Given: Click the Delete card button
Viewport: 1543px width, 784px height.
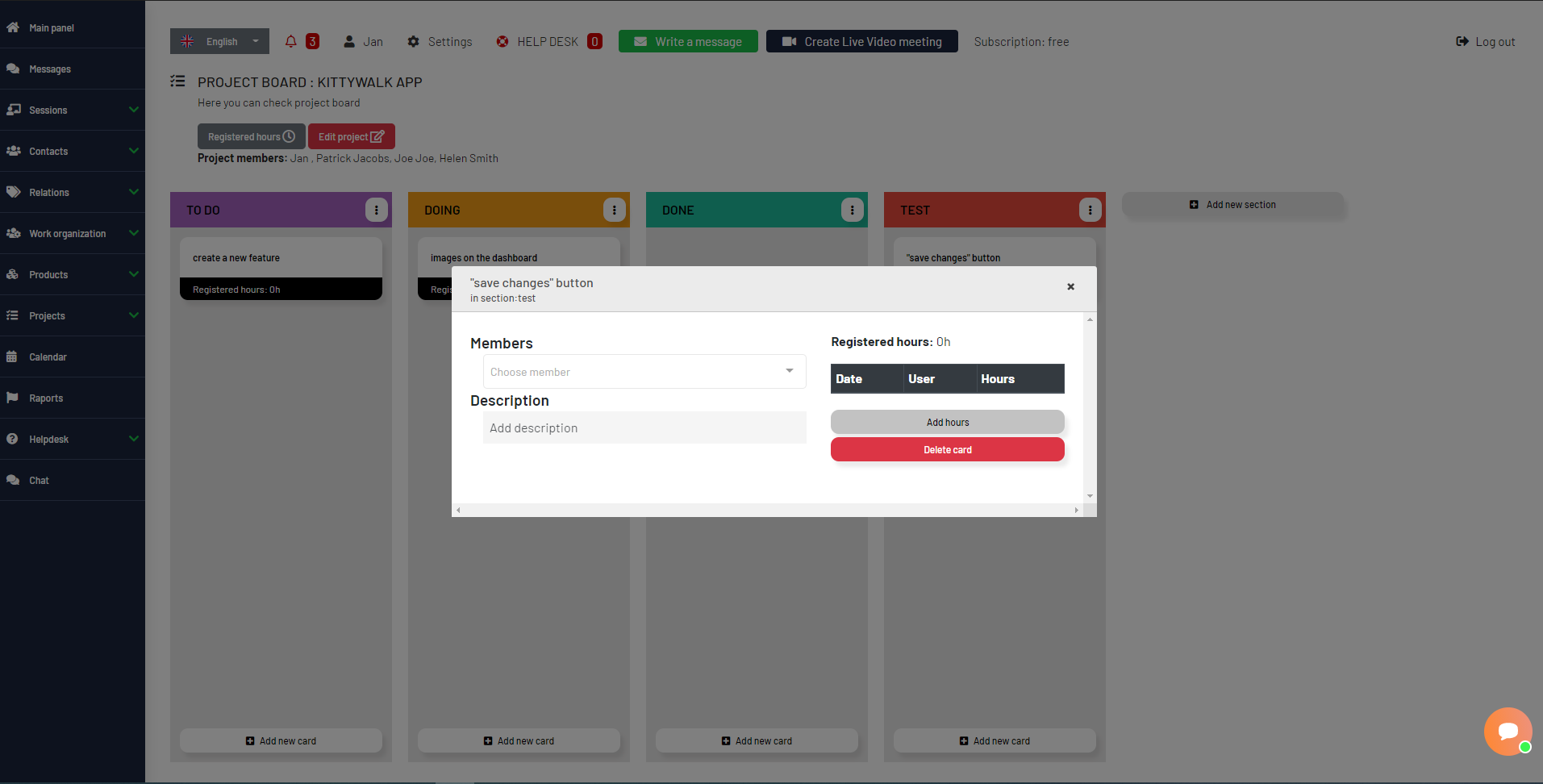Looking at the screenshot, I should coord(947,449).
